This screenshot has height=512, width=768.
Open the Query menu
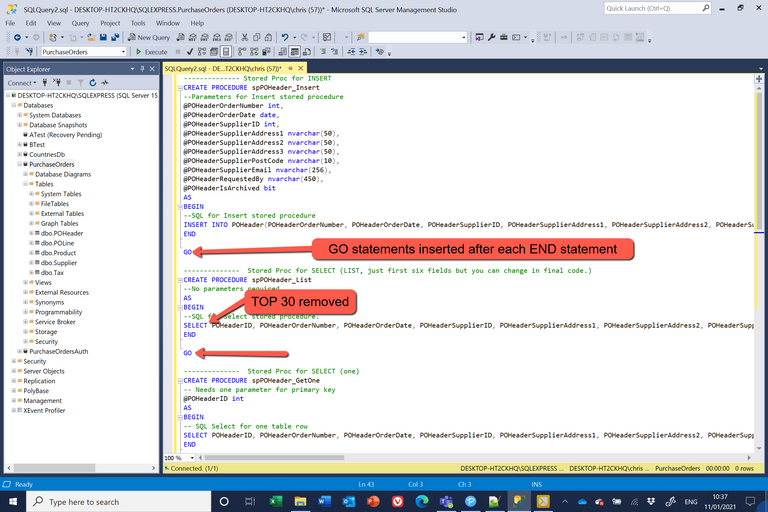(80, 22)
